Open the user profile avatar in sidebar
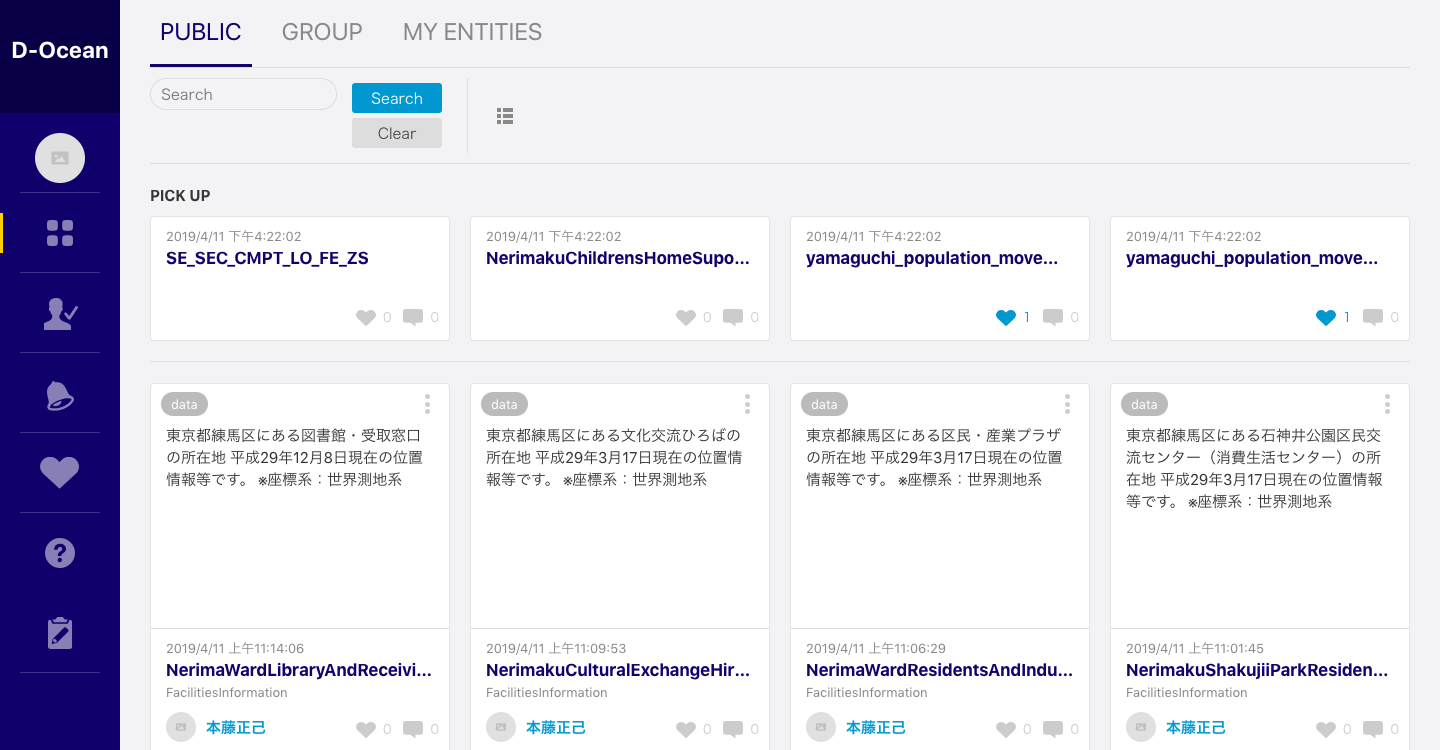 click(x=60, y=158)
